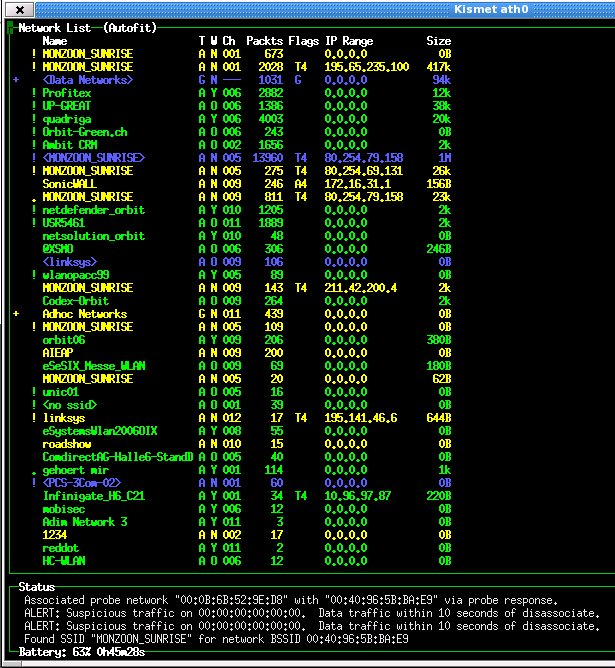The height and width of the screenshot is (668, 615).
Task: Click the Associated probe network message
Action: click(x=291, y=600)
